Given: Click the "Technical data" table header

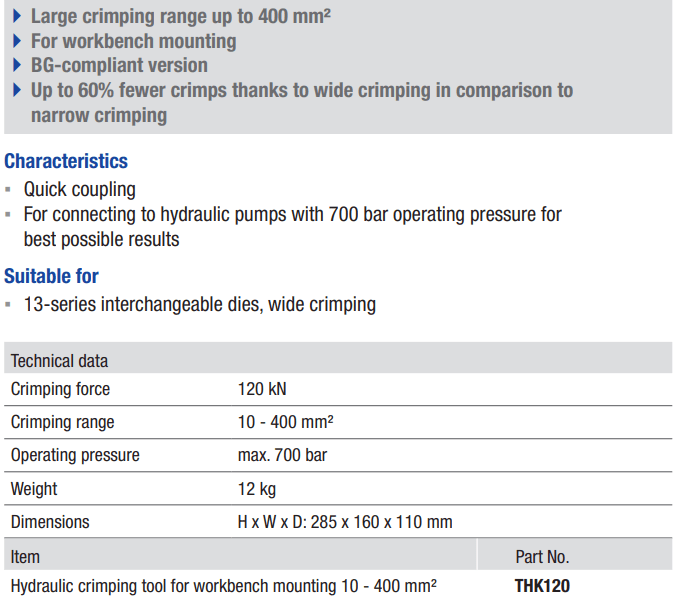Looking at the screenshot, I should coord(59,360).
